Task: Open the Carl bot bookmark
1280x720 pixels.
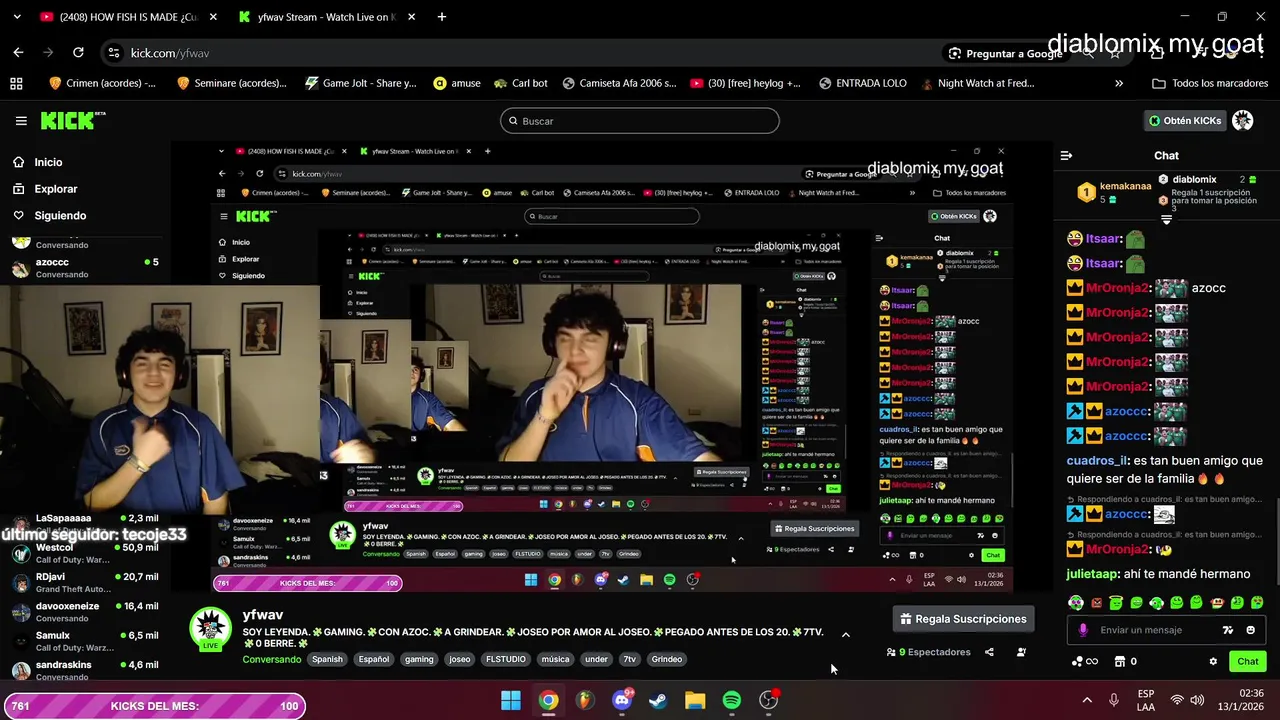Action: tap(520, 83)
